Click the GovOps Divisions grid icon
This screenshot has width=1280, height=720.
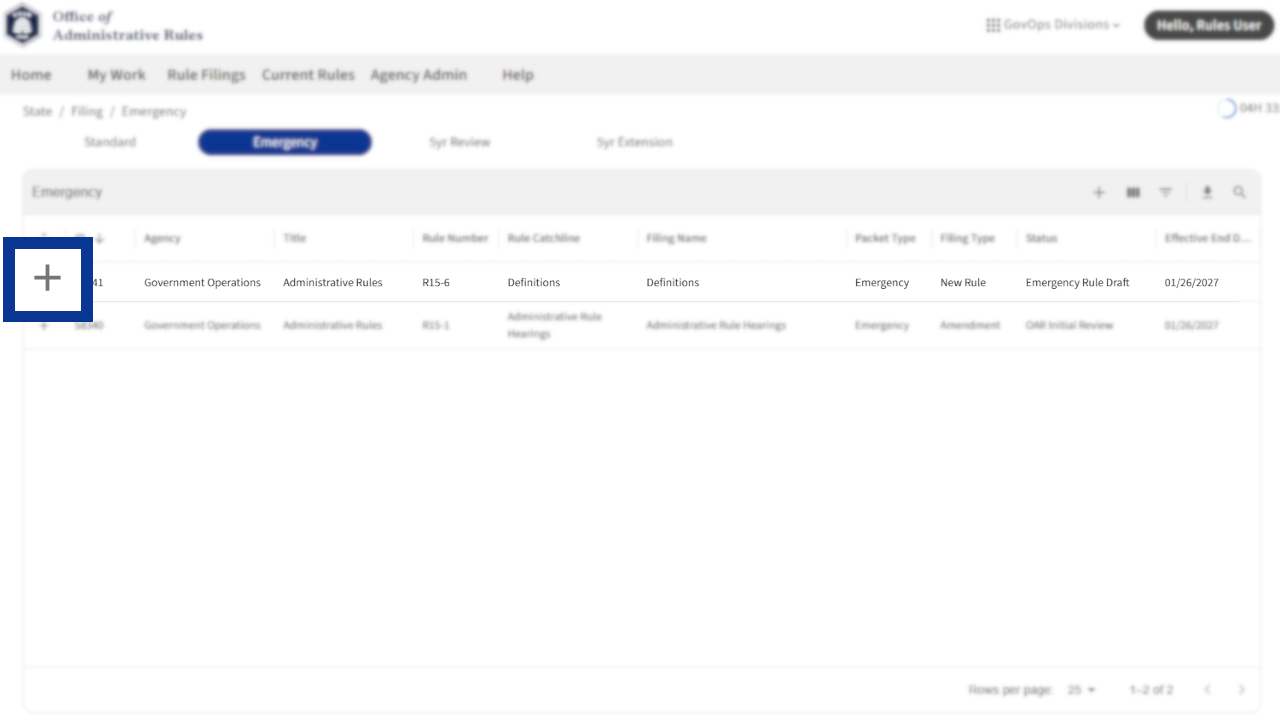tap(993, 25)
